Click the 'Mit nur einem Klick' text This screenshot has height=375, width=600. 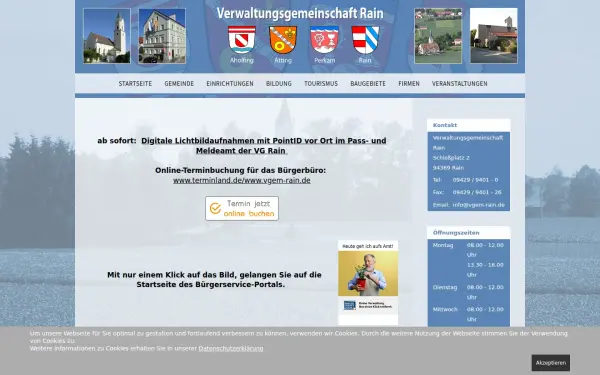[214, 280]
